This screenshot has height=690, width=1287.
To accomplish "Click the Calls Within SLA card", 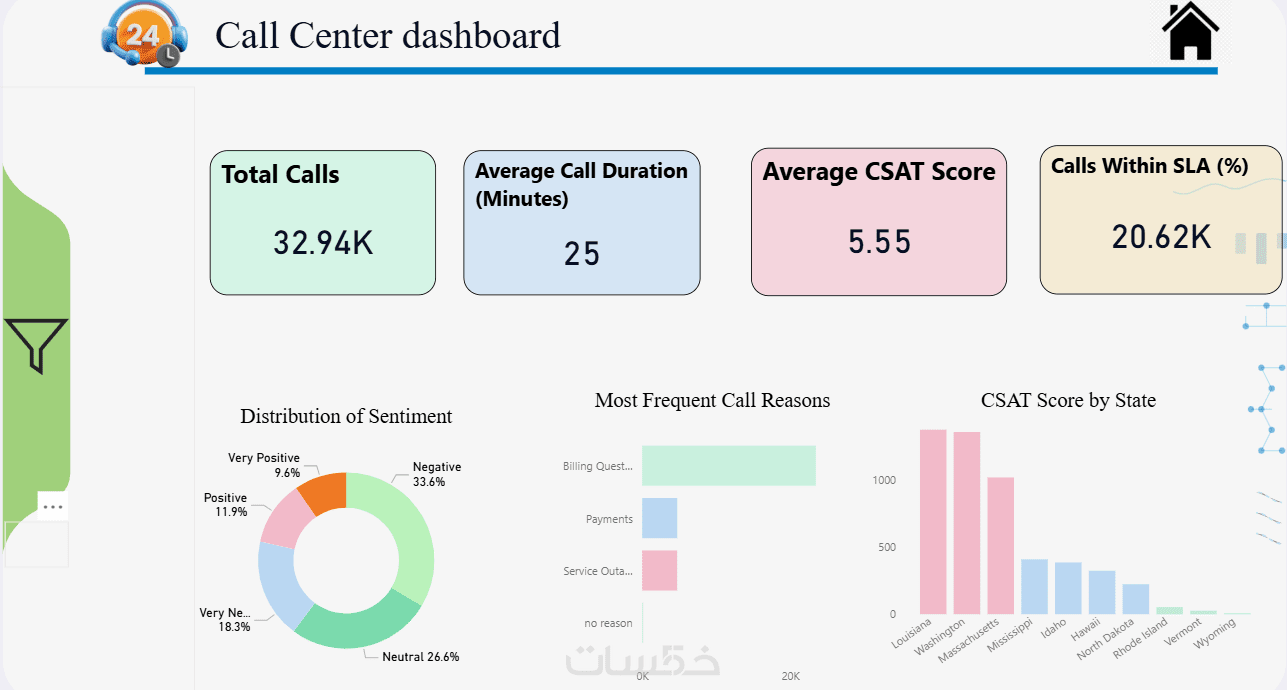I will [x=1160, y=220].
